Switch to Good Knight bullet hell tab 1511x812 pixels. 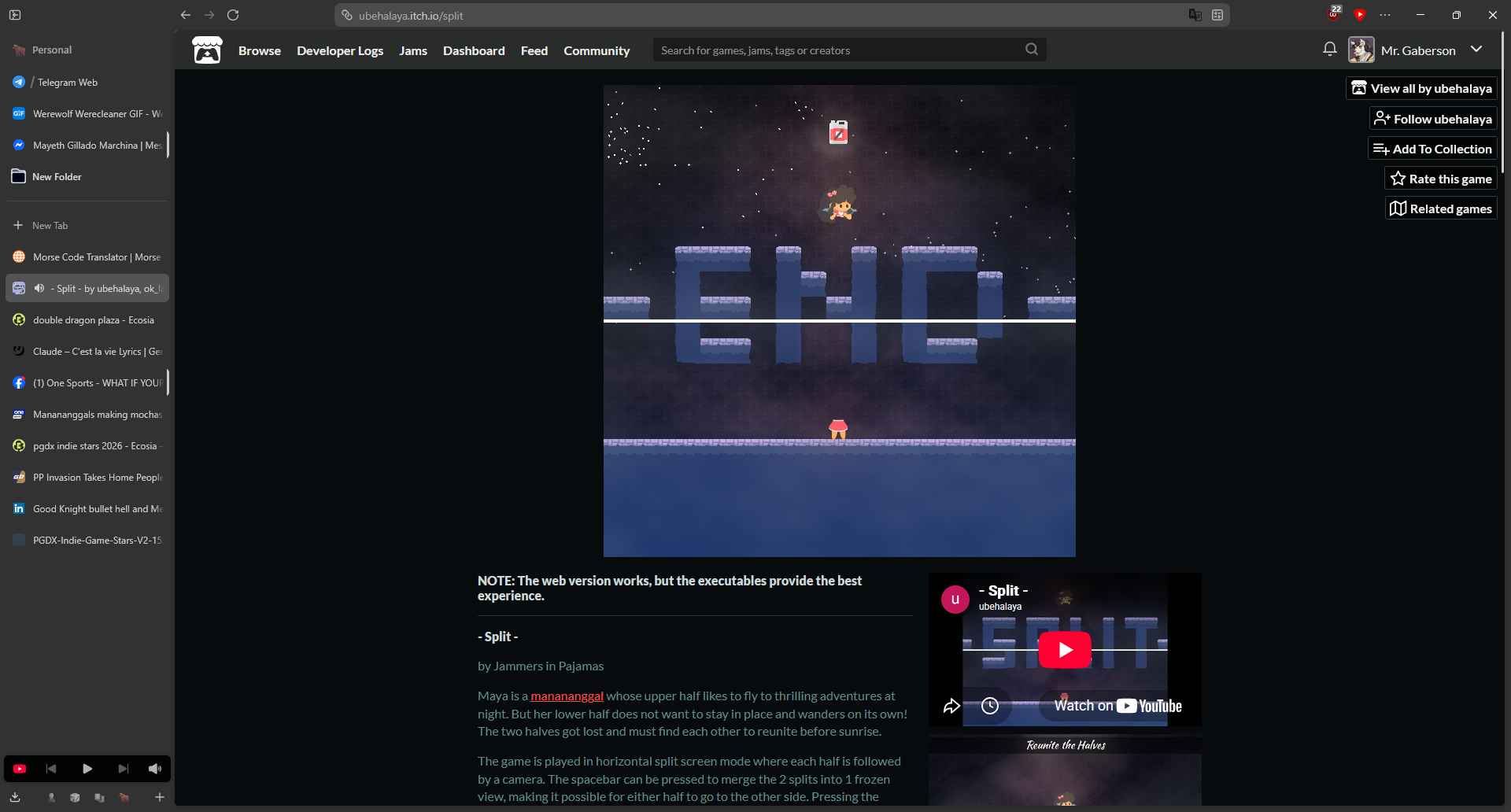coord(87,509)
